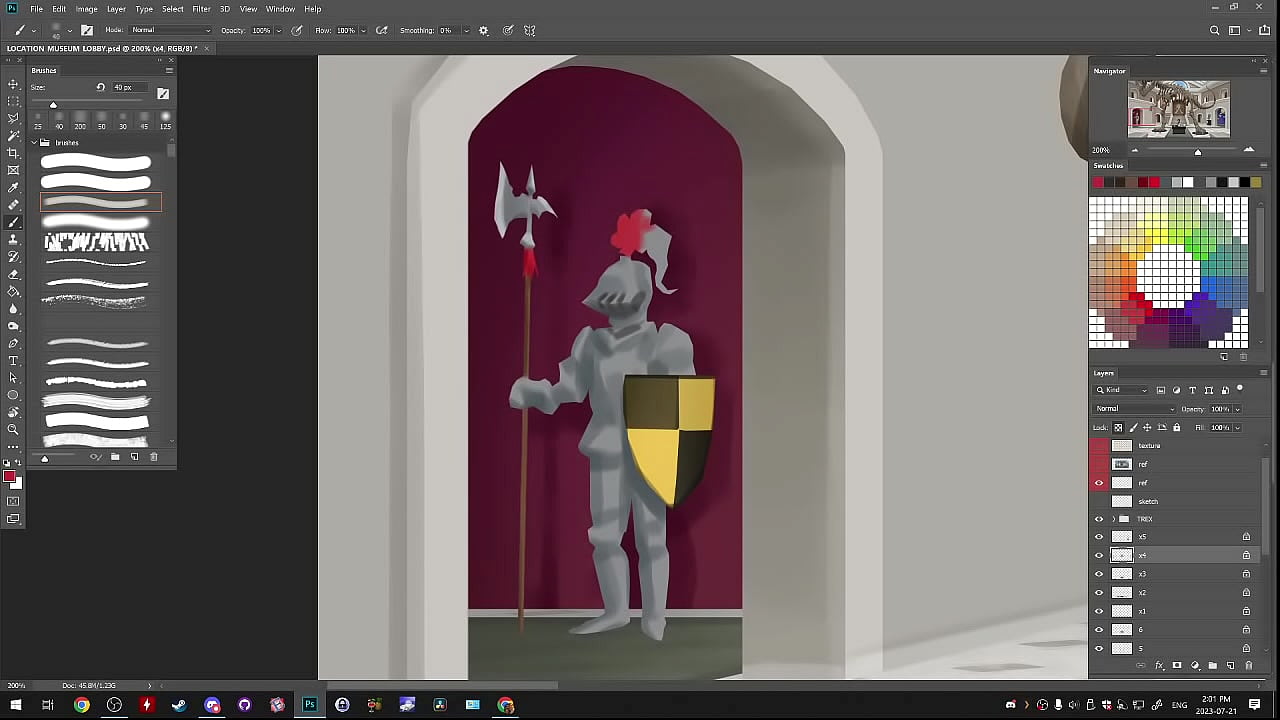Open the layer Kind filter dropdown
Screen dimensions: 1280x720
[1122, 390]
